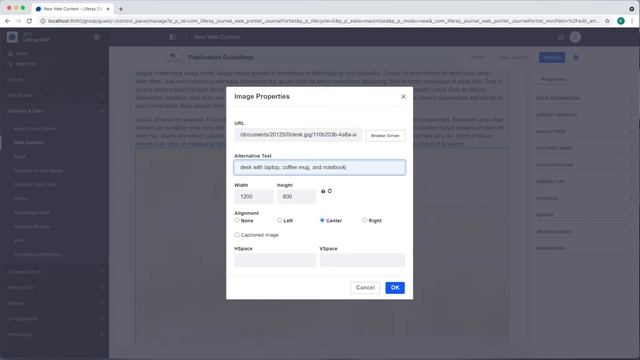Click the Browse Server button

pyautogui.click(x=385, y=136)
